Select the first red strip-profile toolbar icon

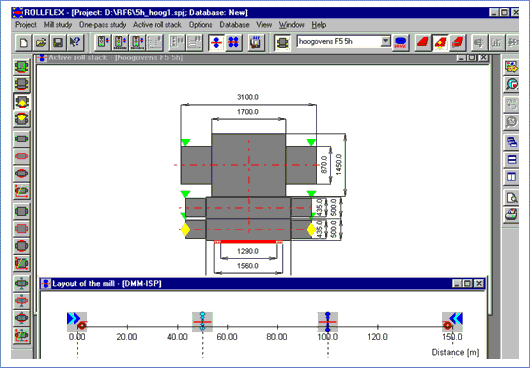pos(423,43)
